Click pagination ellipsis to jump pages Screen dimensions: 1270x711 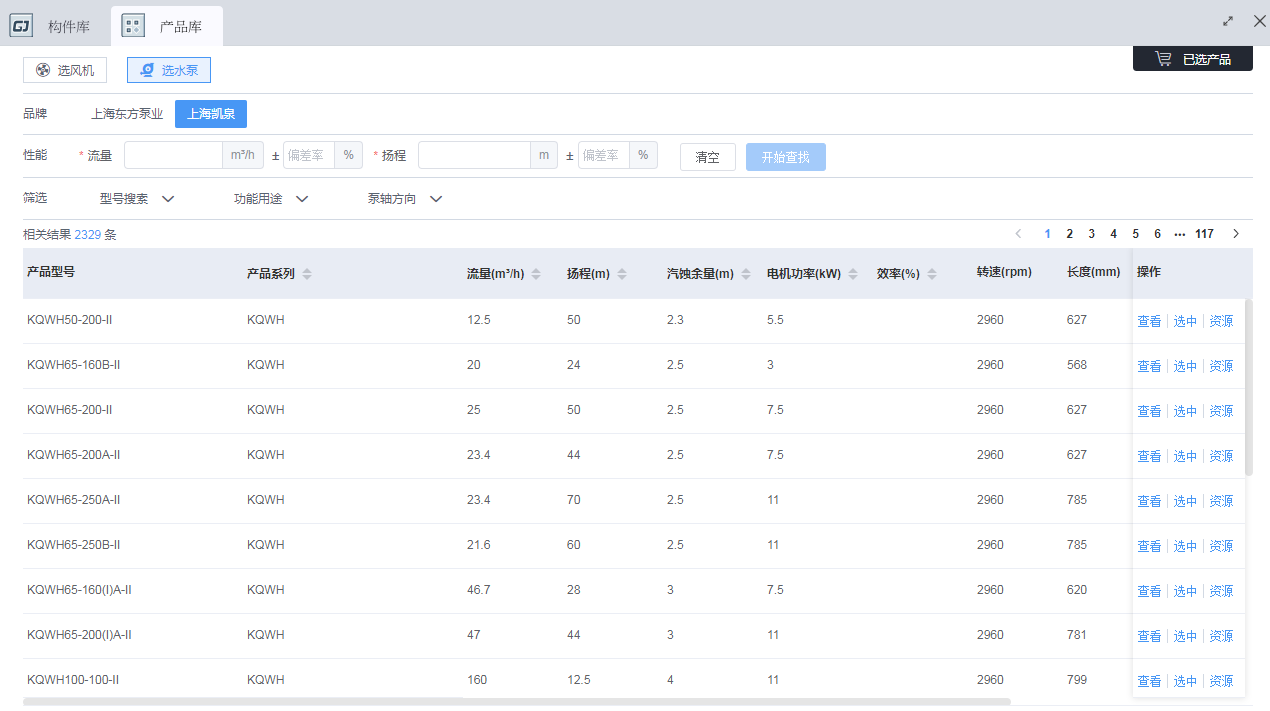tap(1180, 234)
